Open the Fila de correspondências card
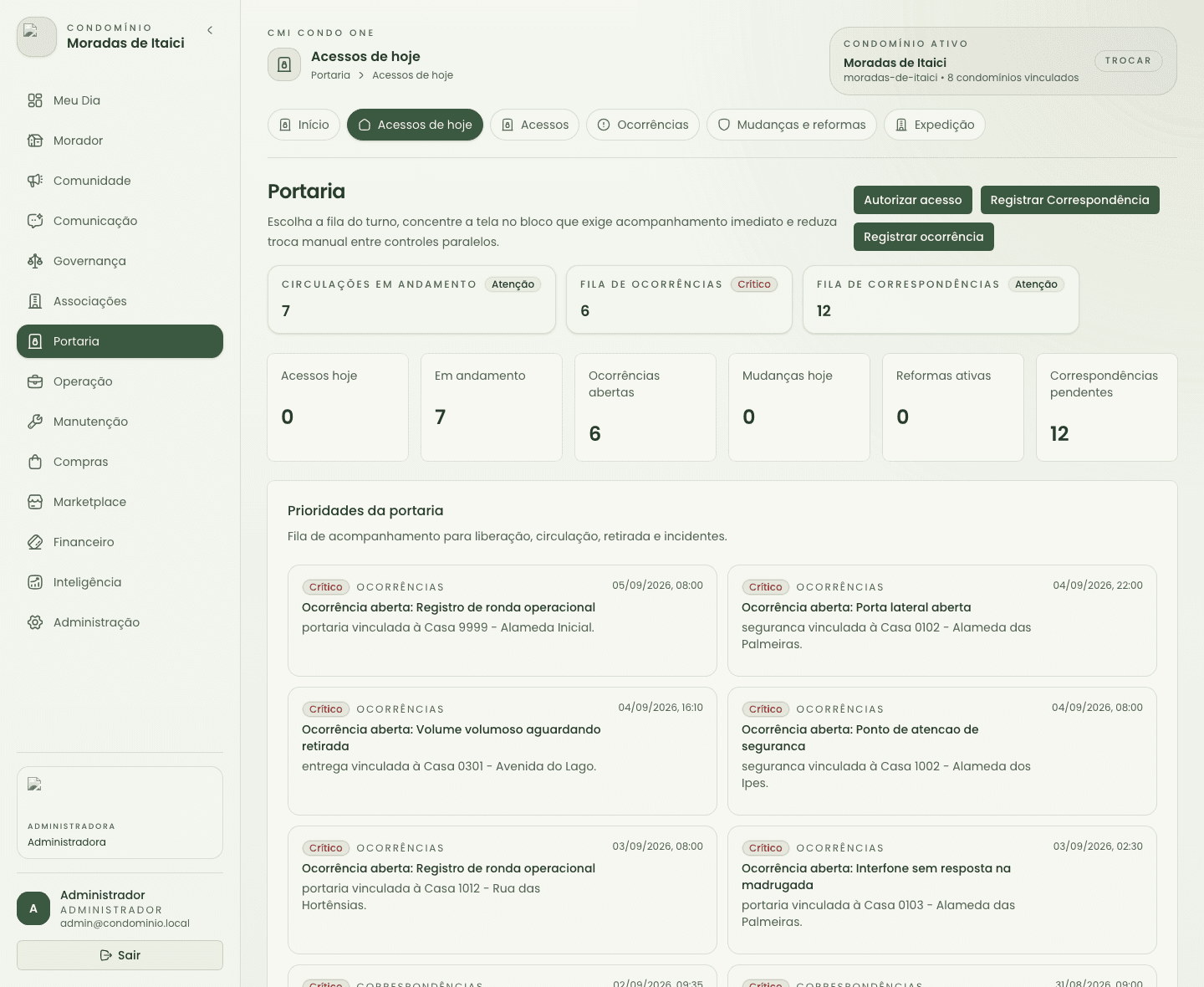The image size is (1204, 987). [x=941, y=299]
